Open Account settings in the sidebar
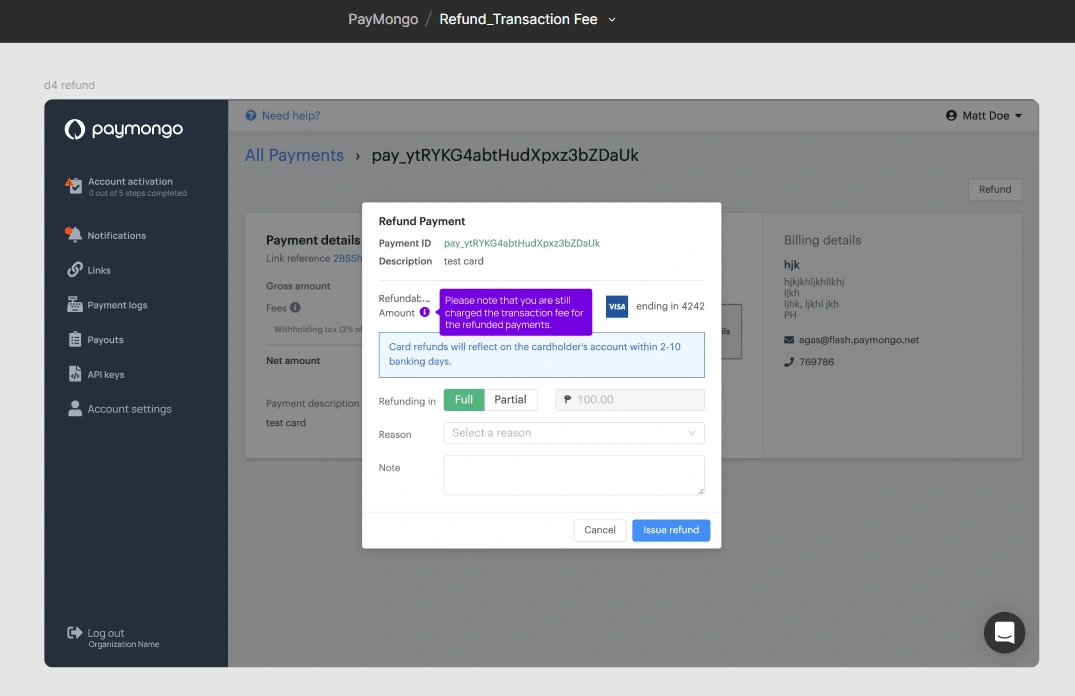This screenshot has height=696, width=1075. [x=129, y=409]
